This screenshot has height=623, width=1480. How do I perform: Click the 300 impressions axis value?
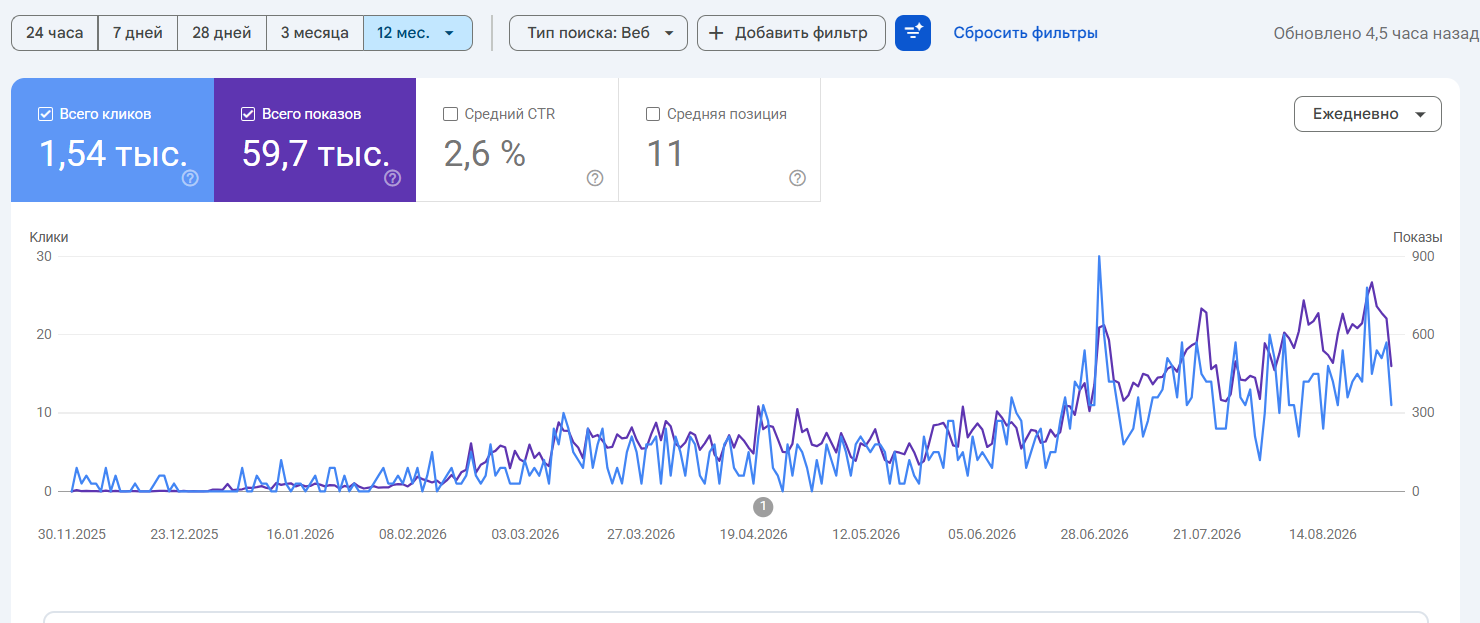[x=1422, y=413]
